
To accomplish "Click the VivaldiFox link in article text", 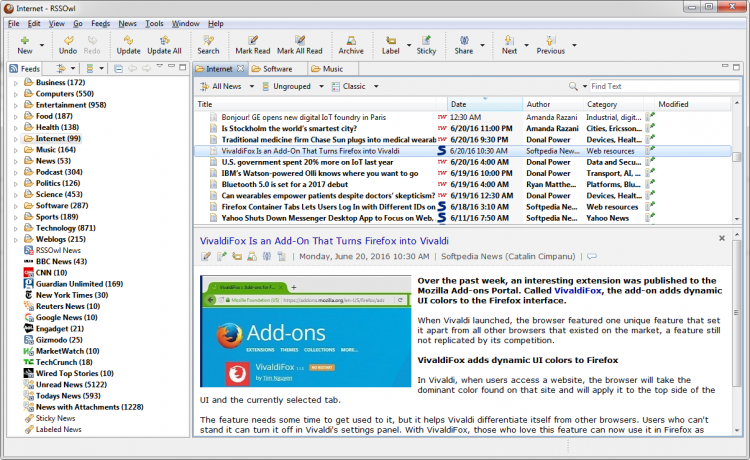I will point(578,291).
